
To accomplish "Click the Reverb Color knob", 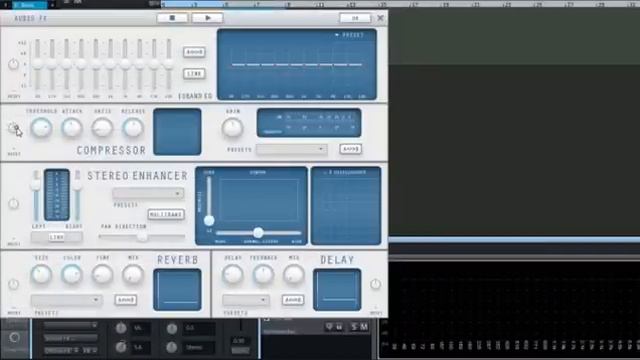I will (71, 274).
